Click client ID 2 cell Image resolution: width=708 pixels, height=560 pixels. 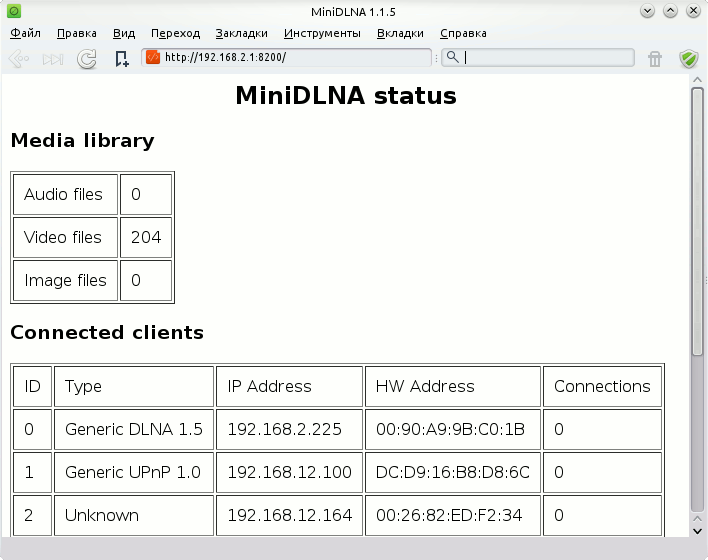click(33, 515)
